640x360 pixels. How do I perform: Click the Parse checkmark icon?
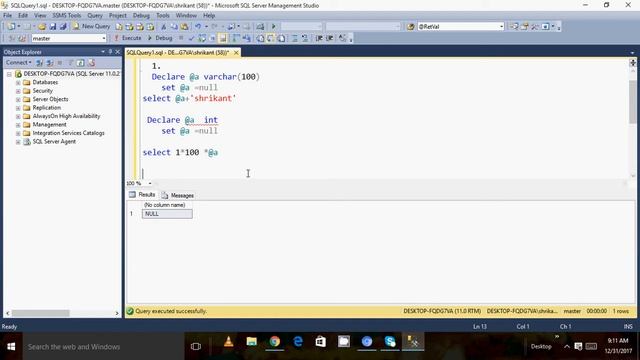pyautogui.click(x=191, y=38)
